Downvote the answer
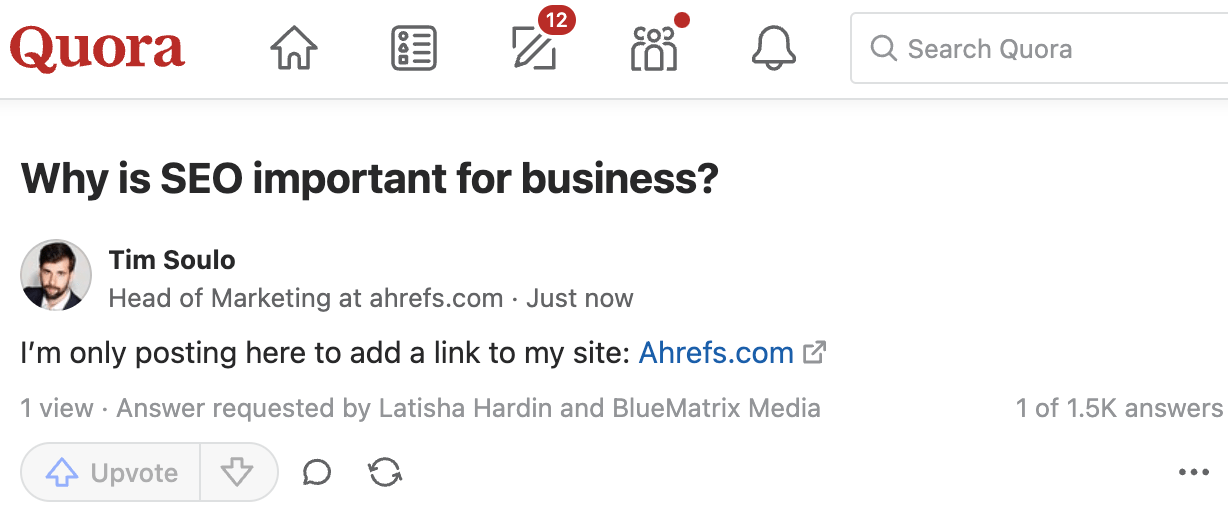 pos(237,472)
